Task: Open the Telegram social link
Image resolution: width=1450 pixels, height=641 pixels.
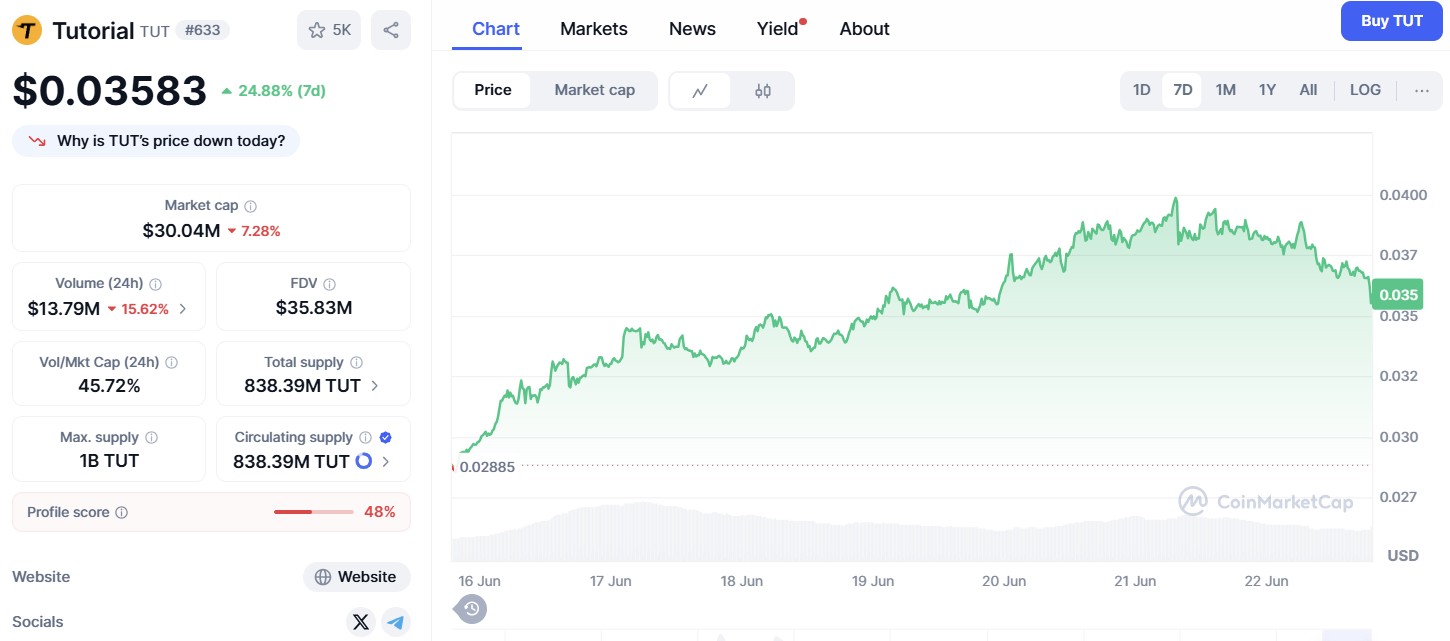Action: (x=396, y=622)
